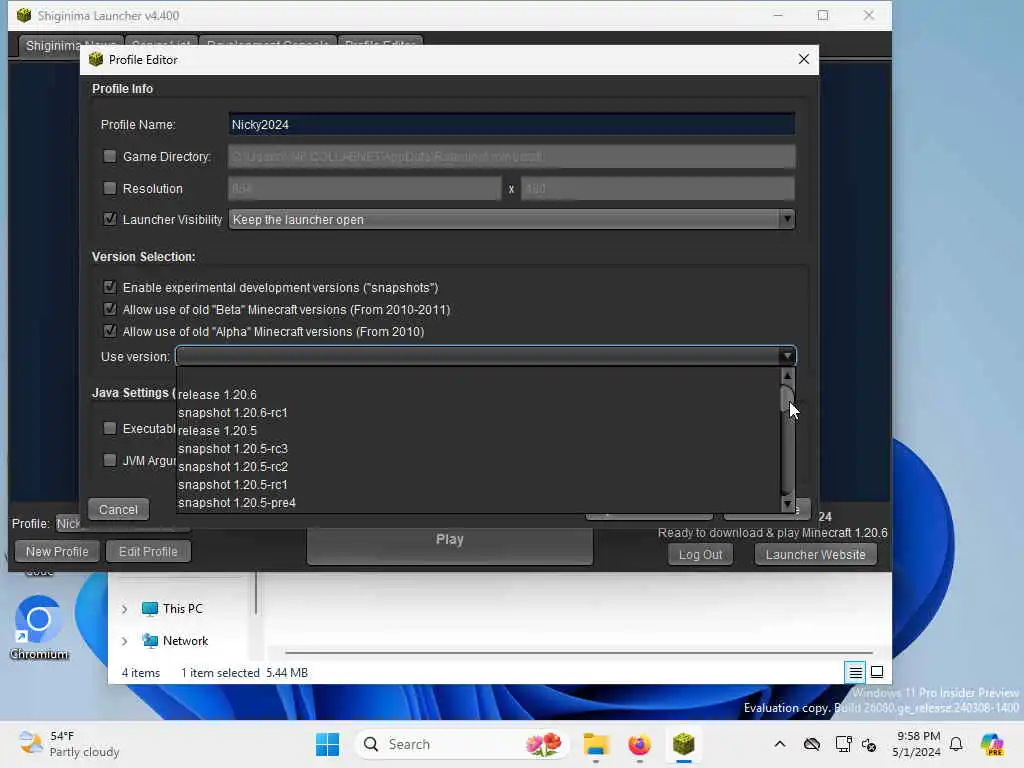Viewport: 1024px width, 768px height.
Task: Close the Profile Editor dialog
Action: [804, 59]
